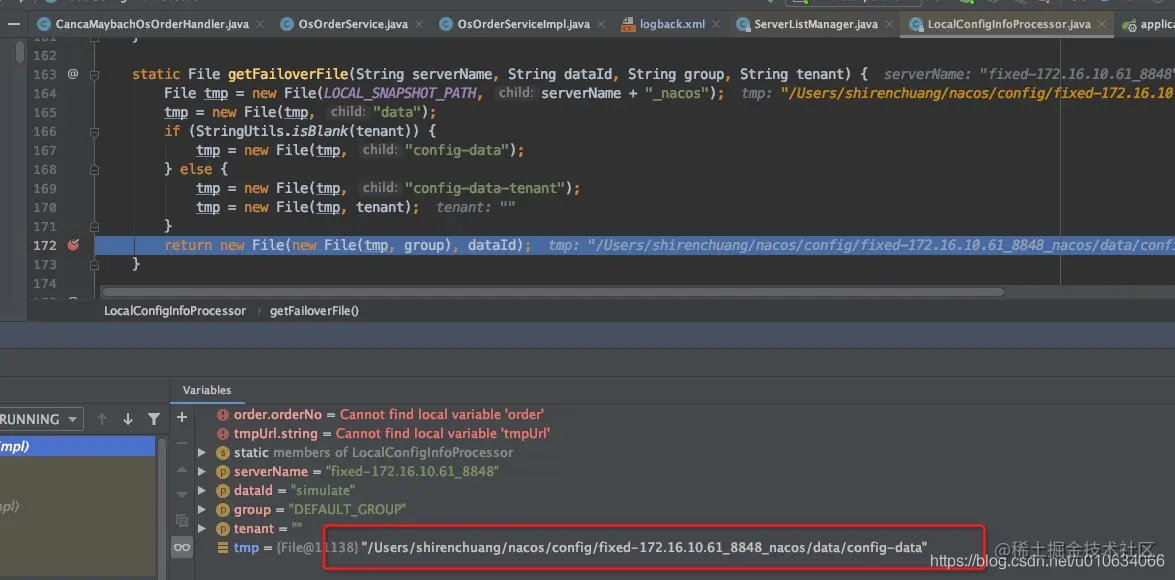The image size is (1175, 580).
Task: Go to the previous frame with the up arrow
Action: 102,419
